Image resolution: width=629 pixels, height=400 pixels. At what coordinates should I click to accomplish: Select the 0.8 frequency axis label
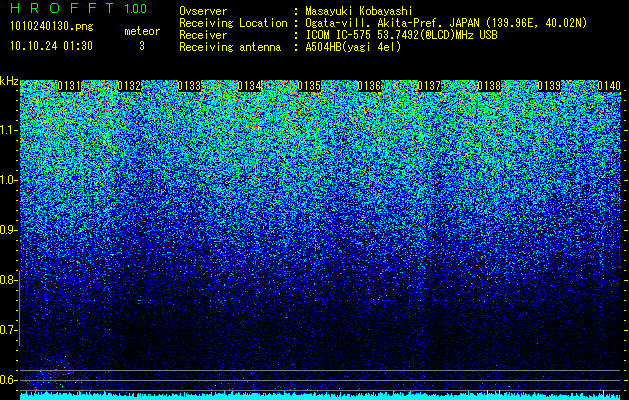coord(8,280)
